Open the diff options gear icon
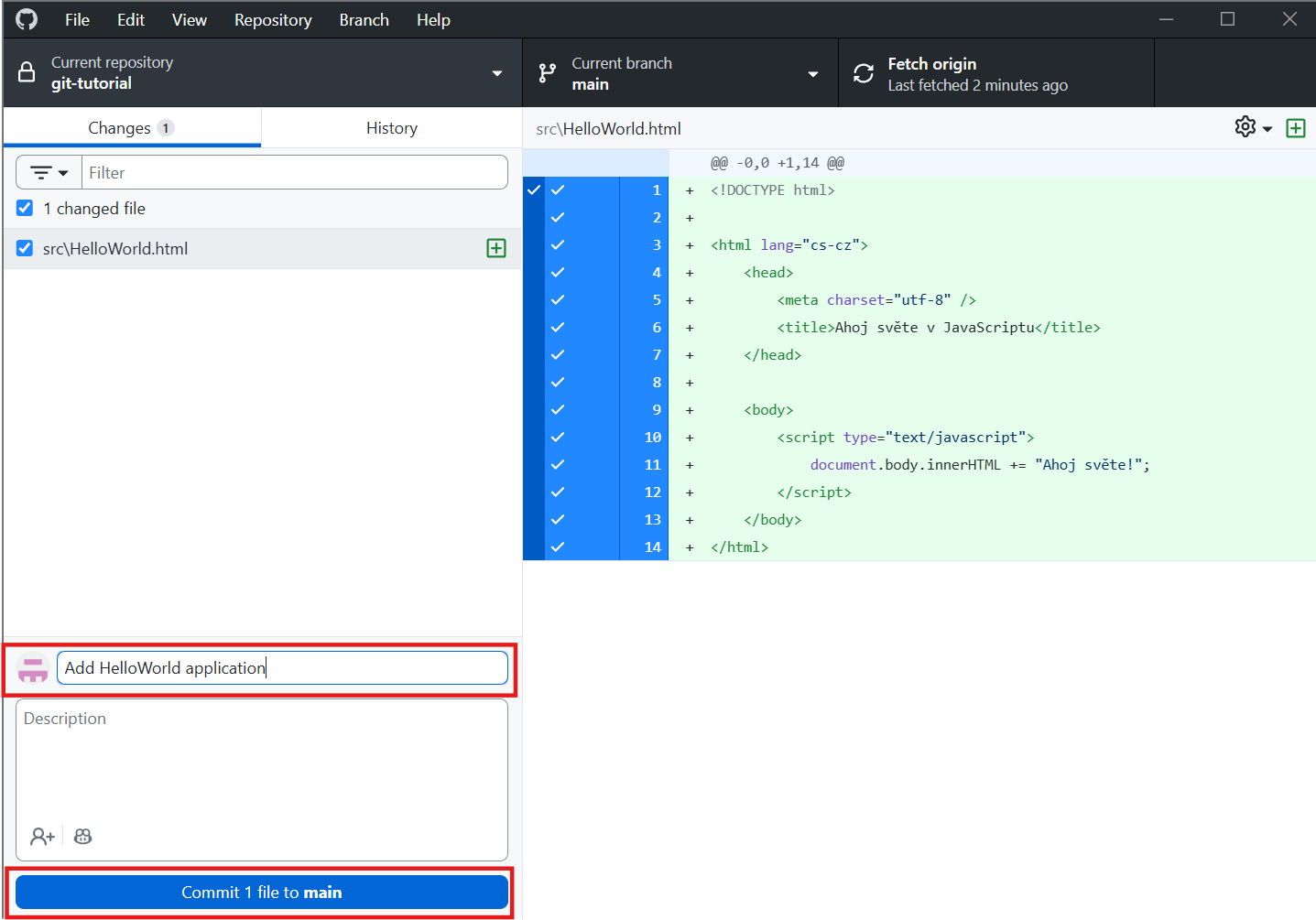This screenshot has width=1316, height=920. coord(1244,127)
